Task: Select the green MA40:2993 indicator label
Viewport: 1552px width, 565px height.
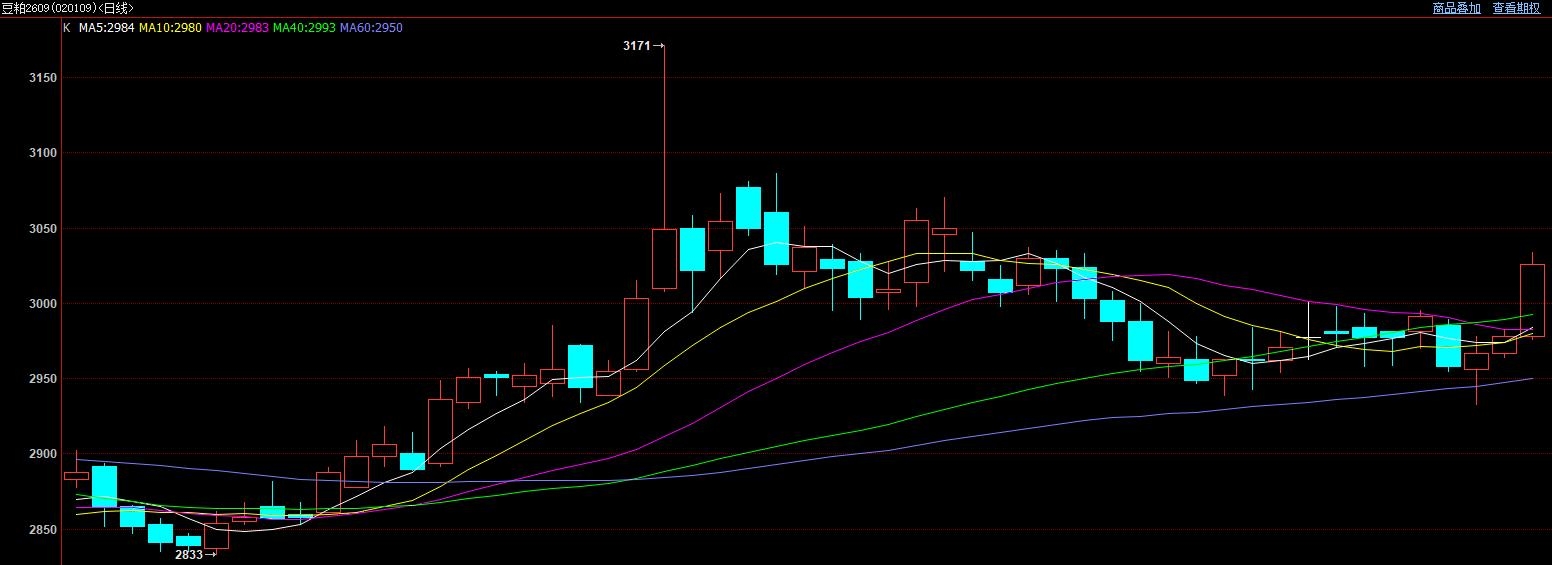Action: click(x=304, y=28)
